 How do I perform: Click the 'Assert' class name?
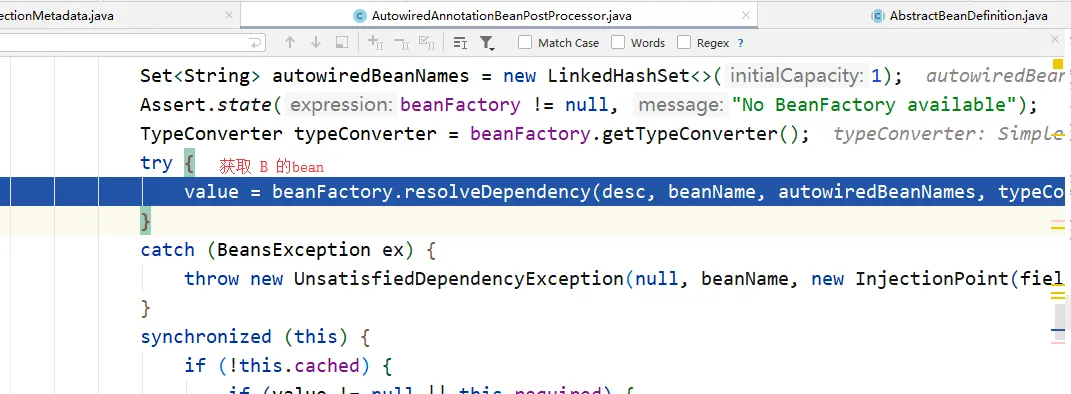[173, 104]
